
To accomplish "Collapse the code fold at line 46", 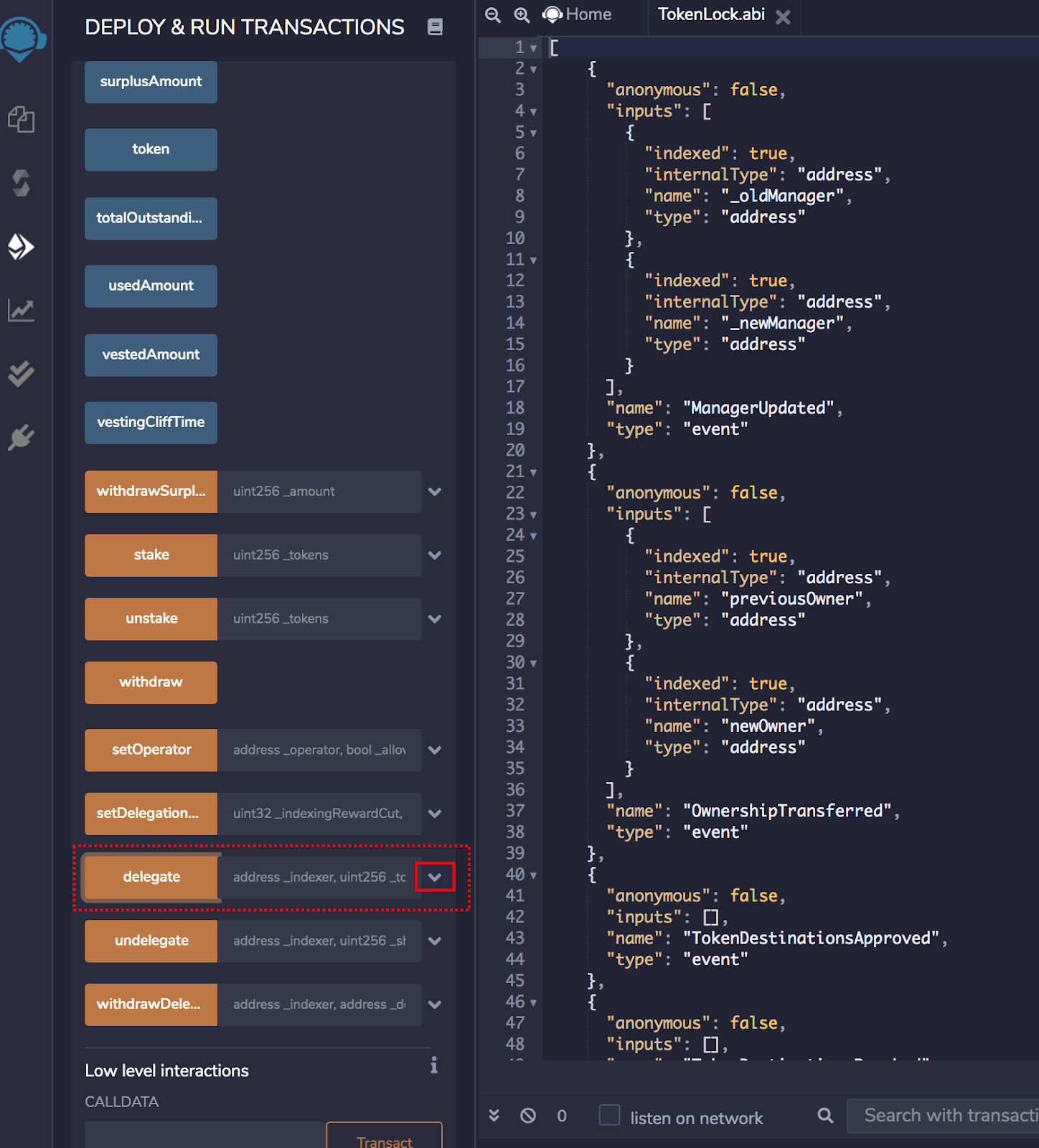I will click(x=533, y=1003).
